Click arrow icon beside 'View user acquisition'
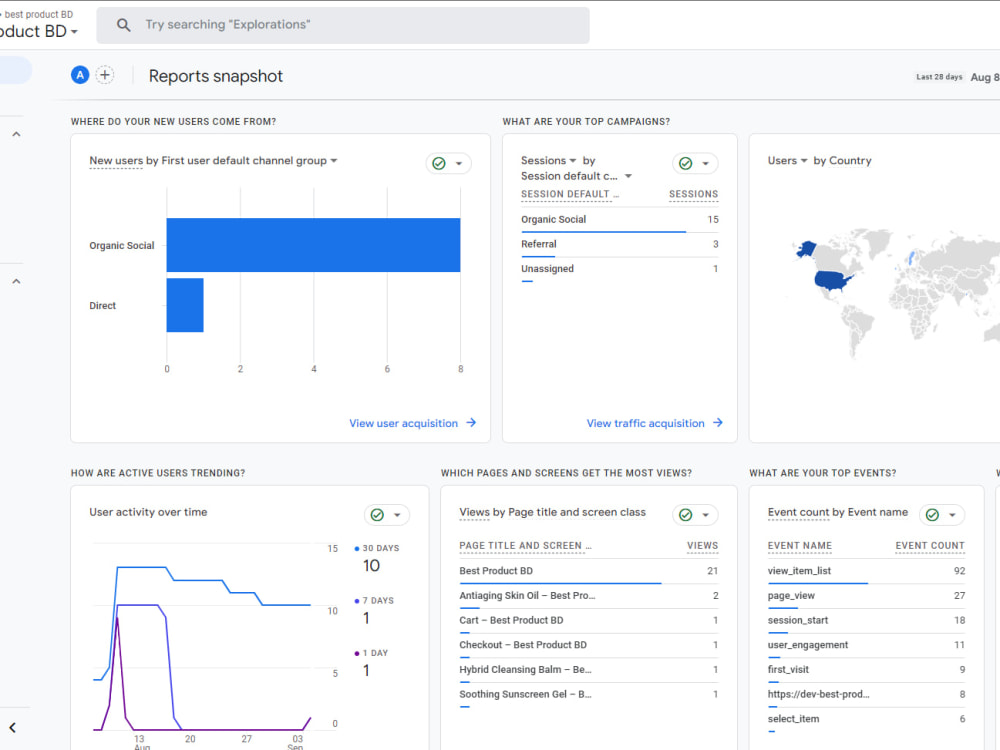1000x750 pixels. click(471, 423)
